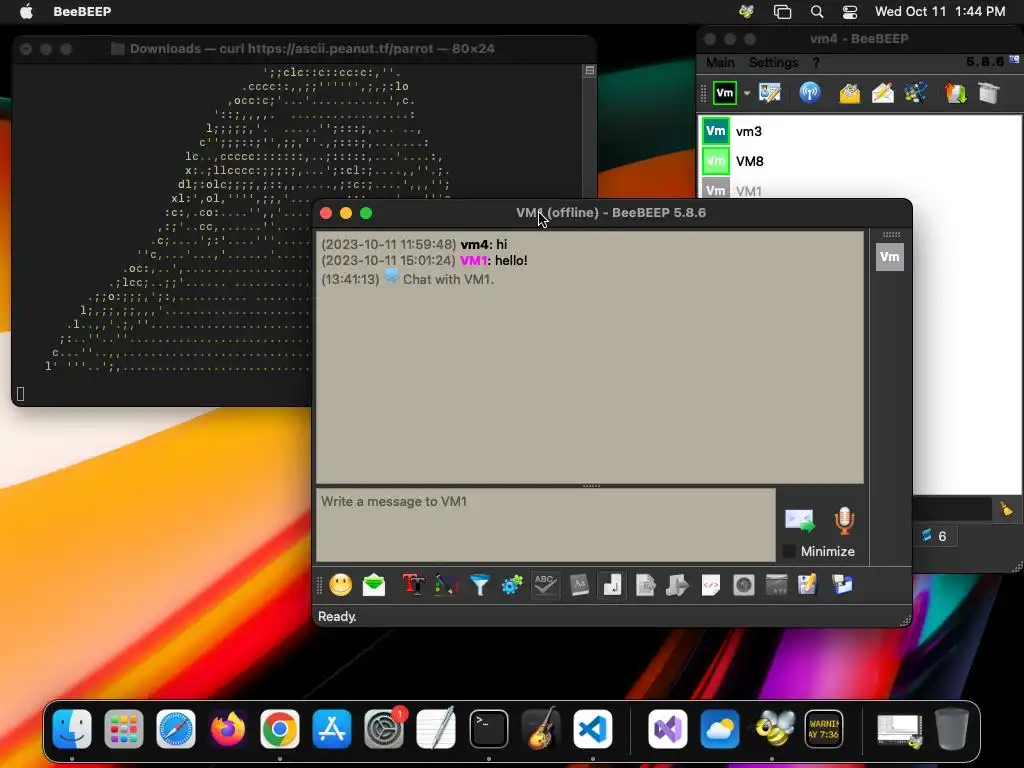
Task: Open Terminal from the Dock
Action: (x=488, y=729)
